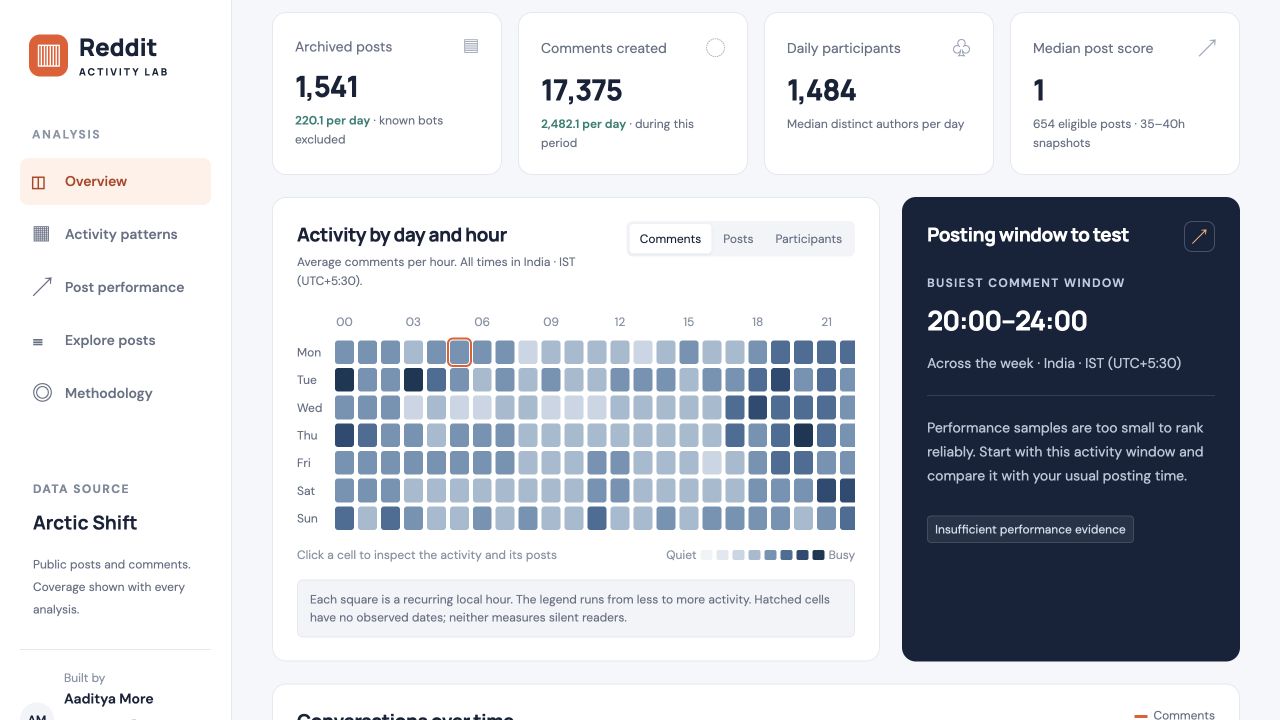Navigate to Explore posts
This screenshot has width=1280, height=720.
116,340
